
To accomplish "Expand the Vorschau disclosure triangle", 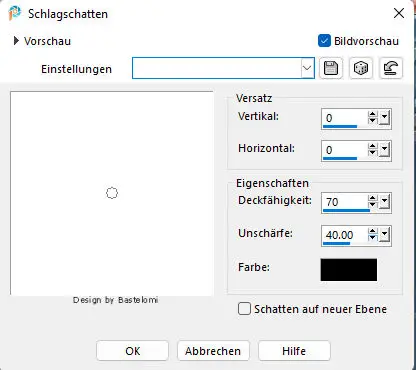I will point(16,41).
